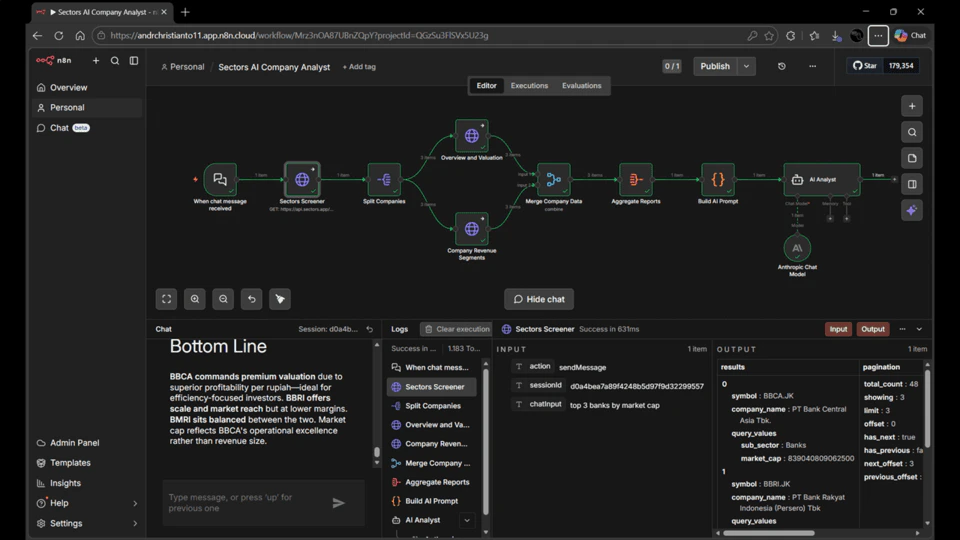Select the Merge Company Data node
The width and height of the screenshot is (960, 540).
(x=553, y=179)
